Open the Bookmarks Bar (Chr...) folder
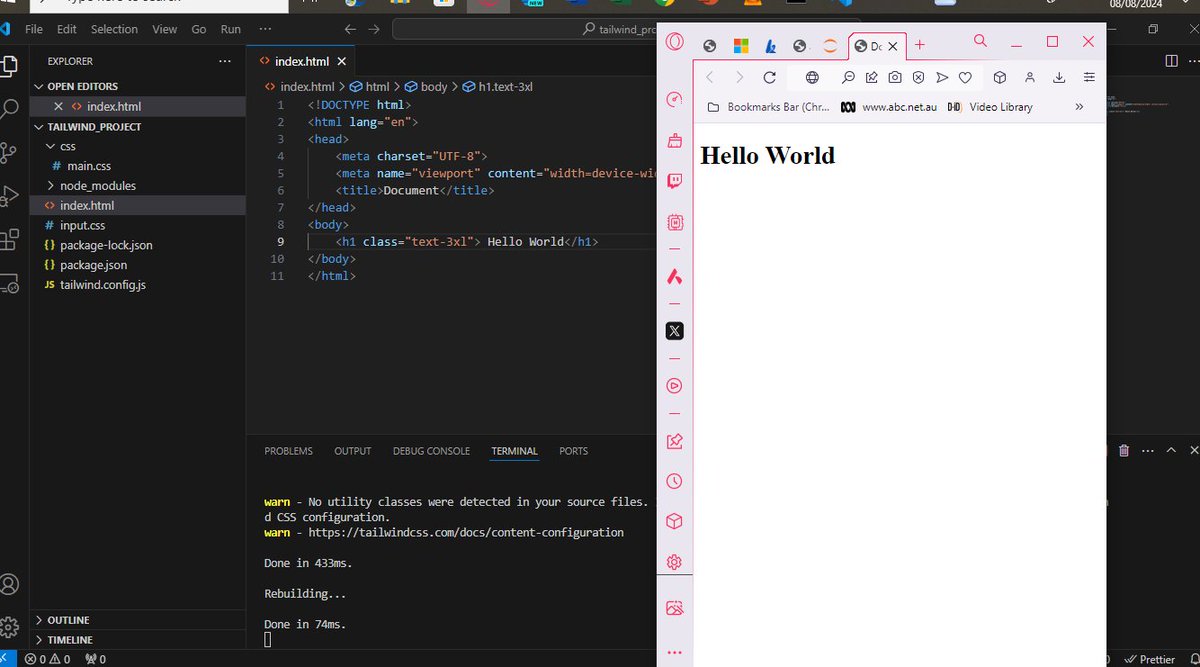1200x667 pixels. (767, 107)
